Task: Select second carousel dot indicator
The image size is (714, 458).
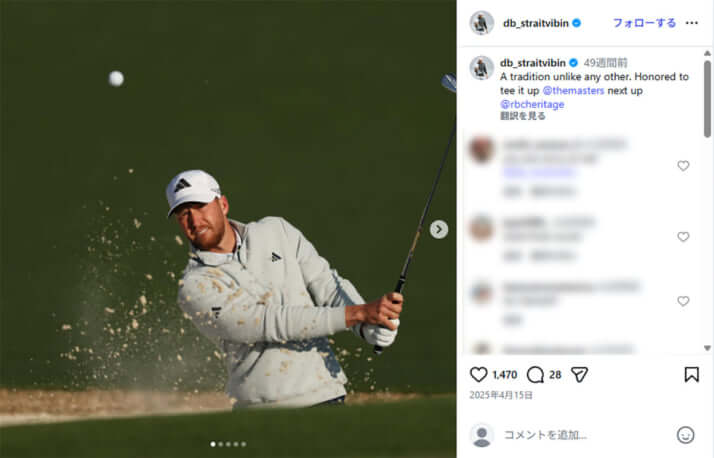Action: point(221,444)
